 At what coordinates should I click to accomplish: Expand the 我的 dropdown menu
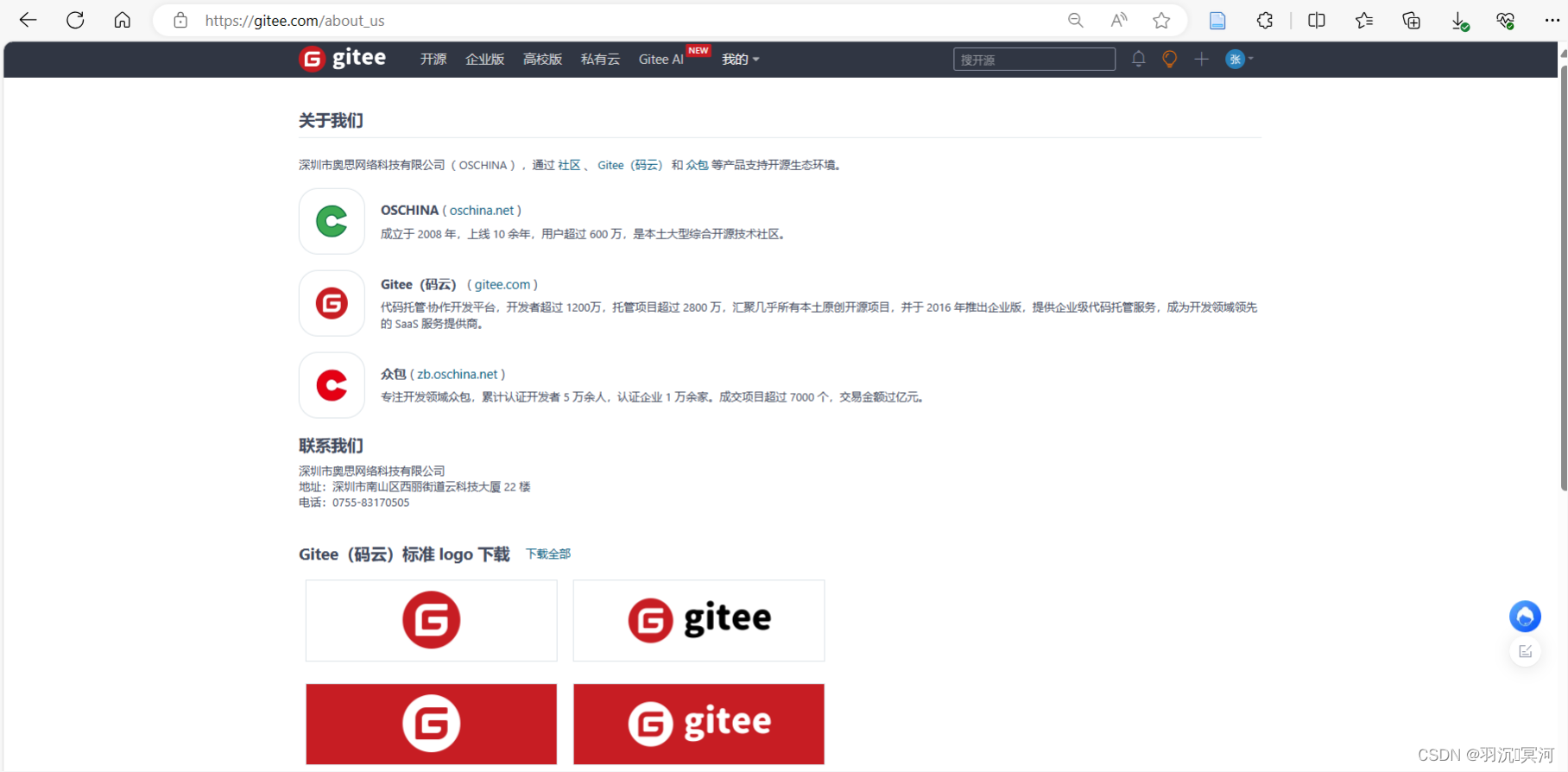coord(740,59)
